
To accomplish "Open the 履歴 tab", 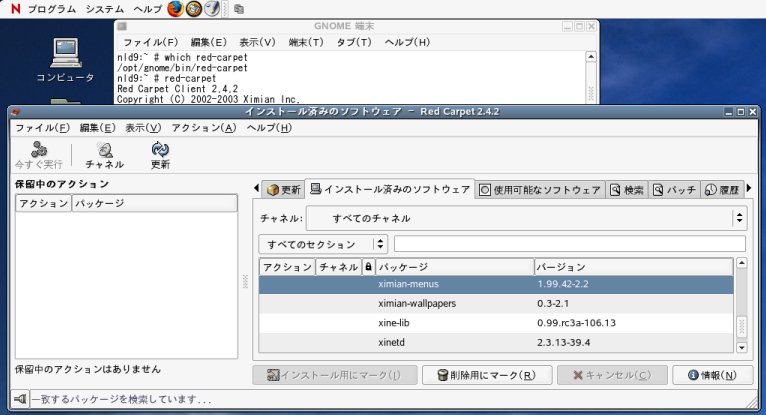I will click(x=722, y=189).
